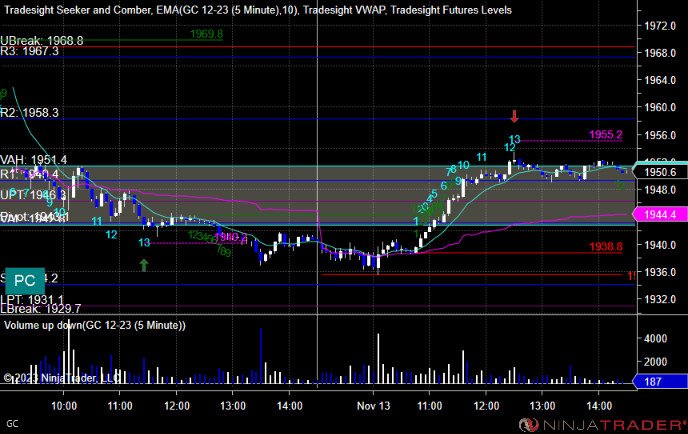
Task: Click the magenta 1940.2 price label
Action: (231, 237)
